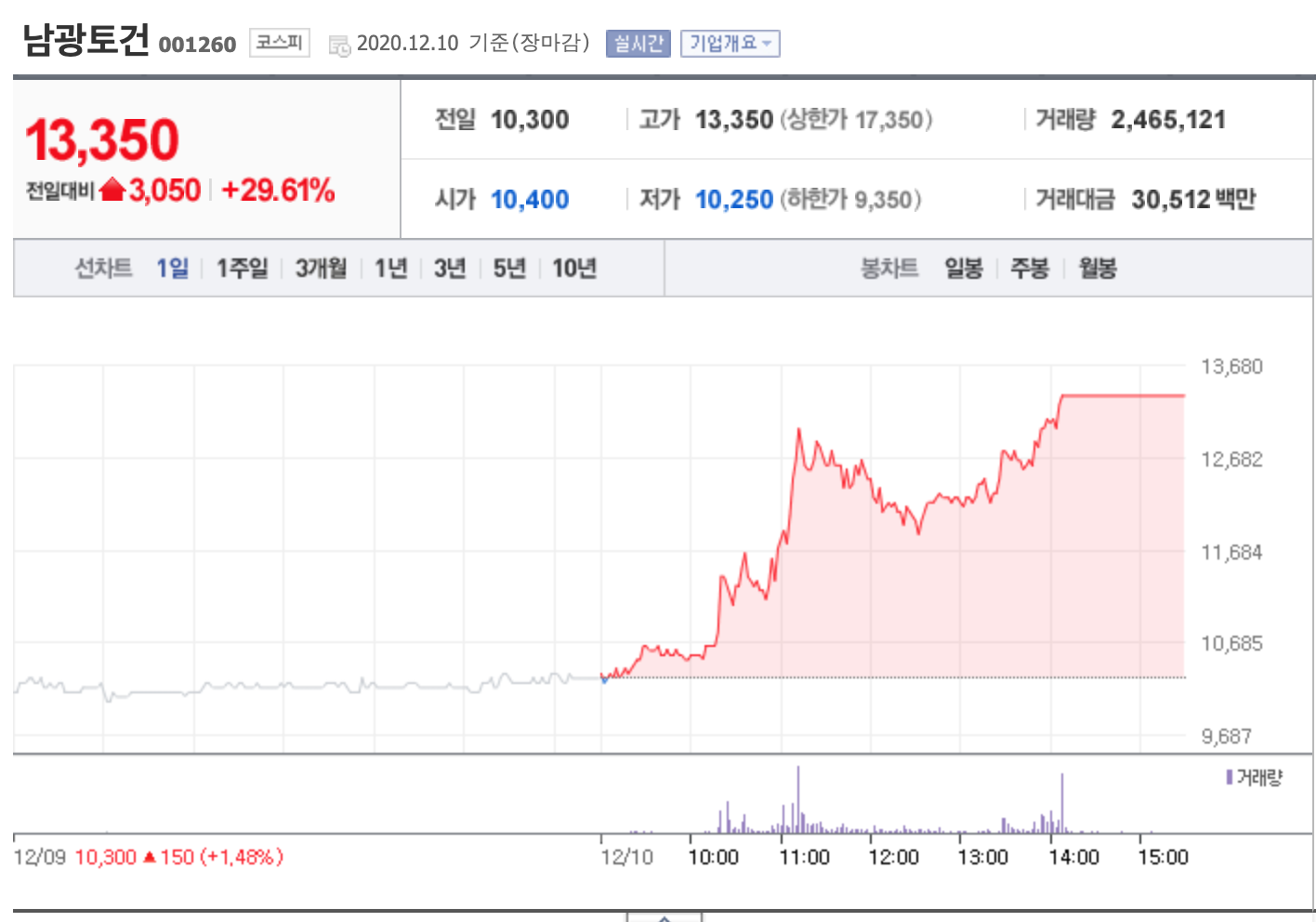Click the 12/09 date label on the axis
The image size is (1316, 922).
pos(40,857)
